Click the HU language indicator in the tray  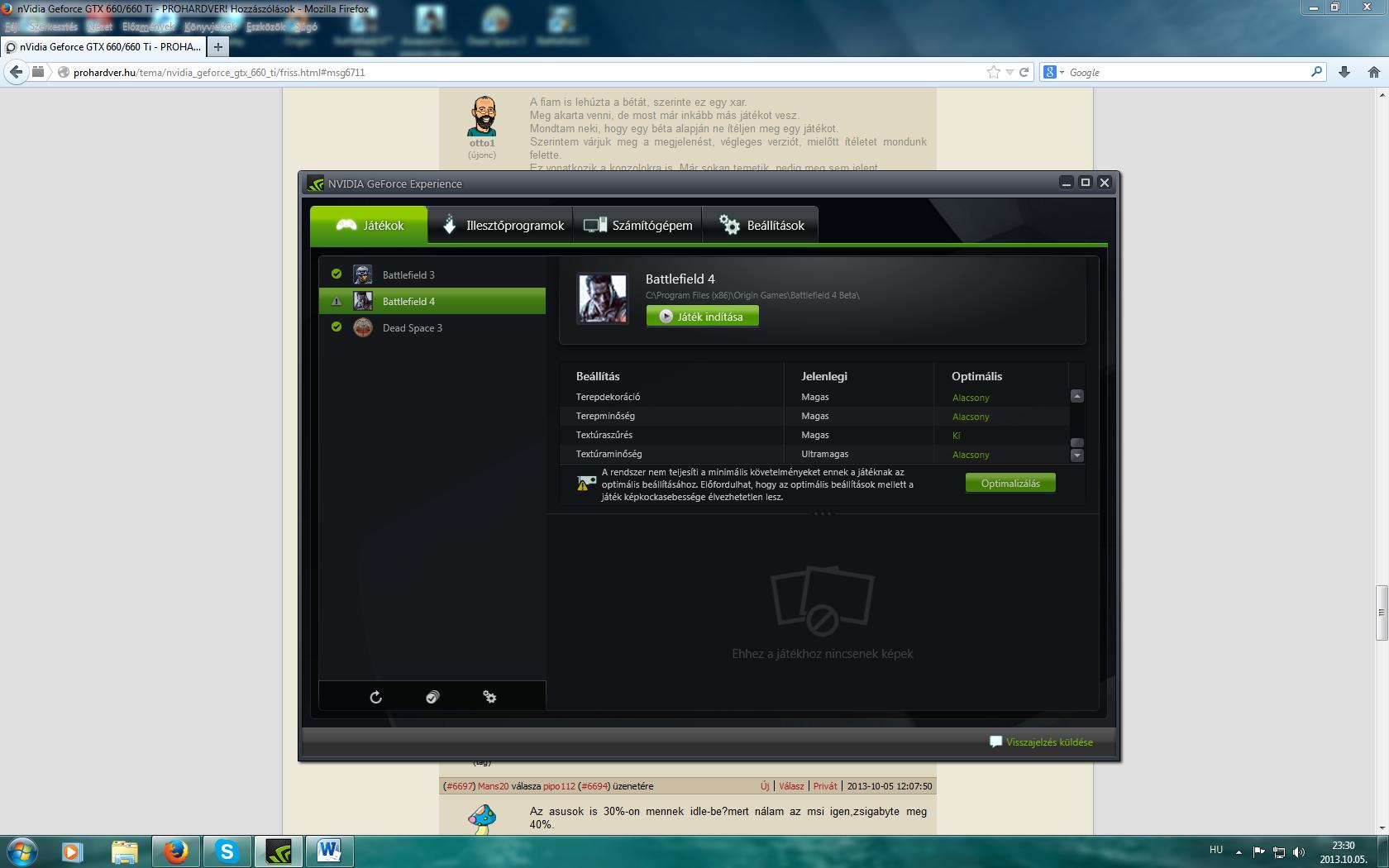(x=1216, y=850)
